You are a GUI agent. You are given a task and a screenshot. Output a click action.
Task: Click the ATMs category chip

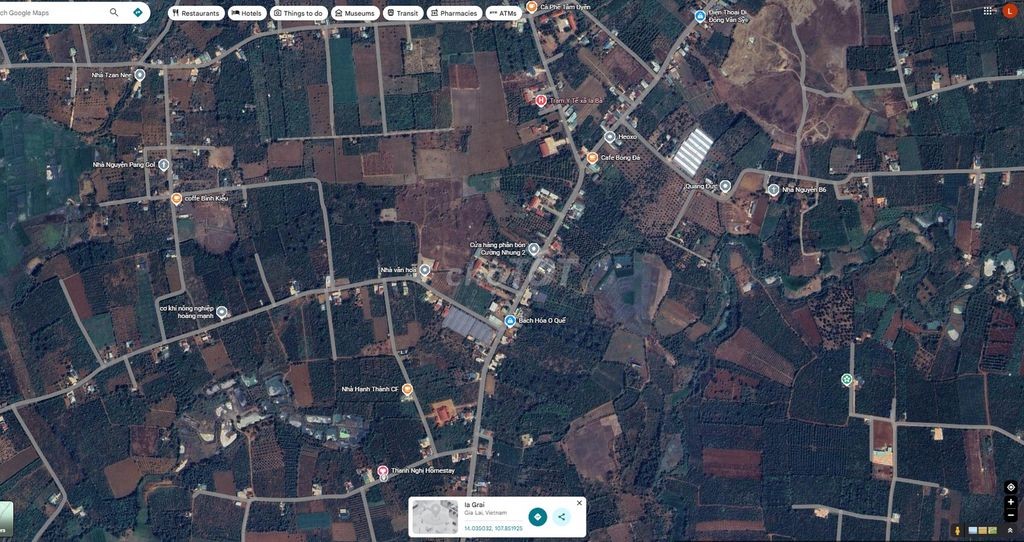tap(504, 13)
